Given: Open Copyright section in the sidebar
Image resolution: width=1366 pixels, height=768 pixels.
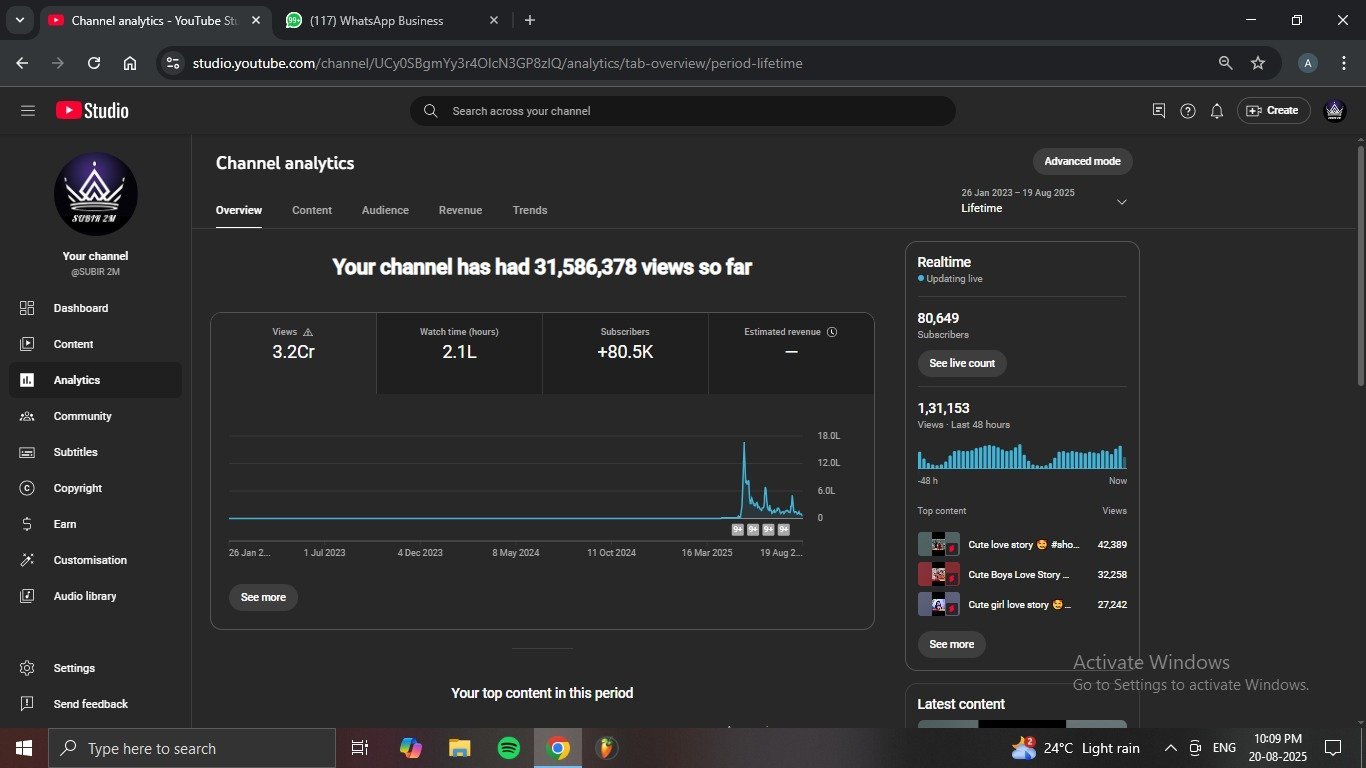Looking at the screenshot, I should (x=77, y=488).
